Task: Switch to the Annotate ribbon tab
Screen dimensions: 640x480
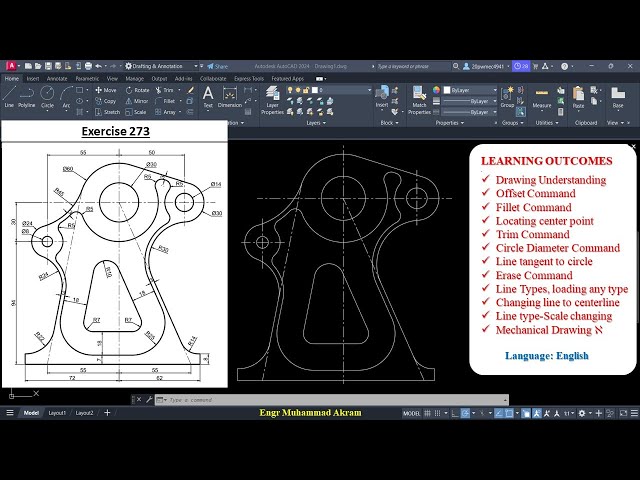Action: click(x=57, y=78)
